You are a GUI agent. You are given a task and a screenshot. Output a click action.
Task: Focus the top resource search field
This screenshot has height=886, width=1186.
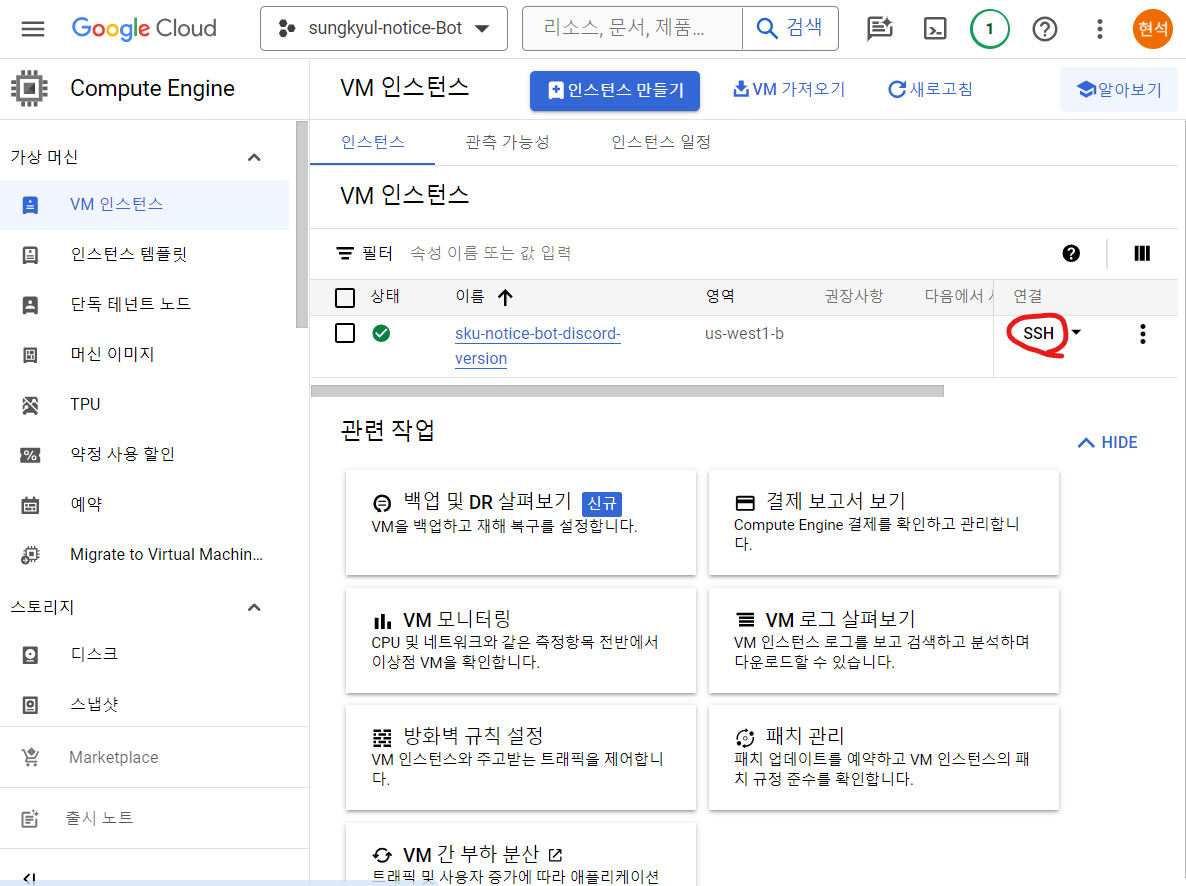[632, 28]
